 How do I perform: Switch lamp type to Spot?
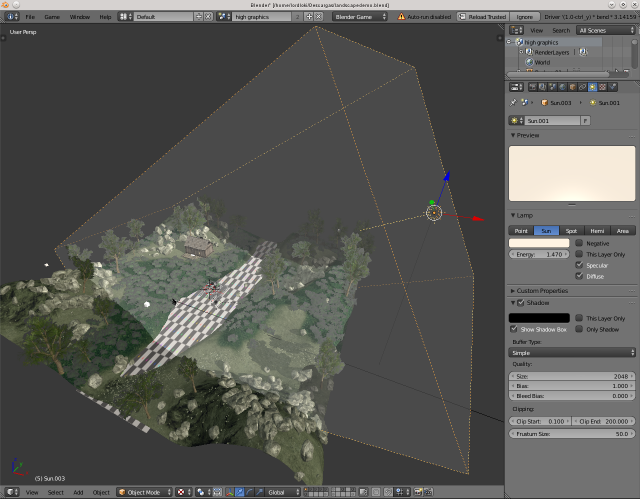[x=571, y=230]
